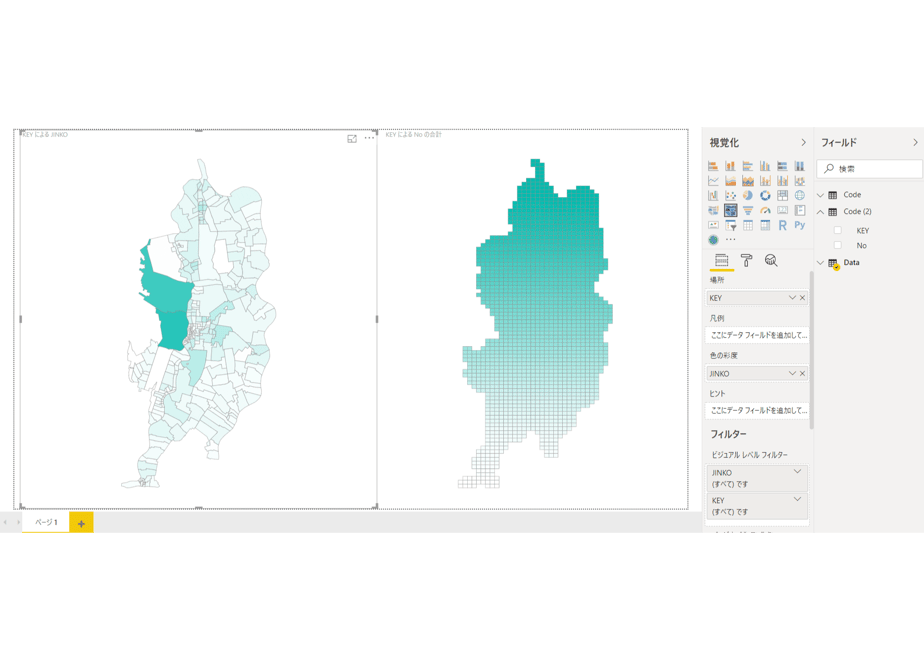Viewport: 924px width, 660px height.
Task: Switch to the ページ 1 tab
Action: (46, 522)
